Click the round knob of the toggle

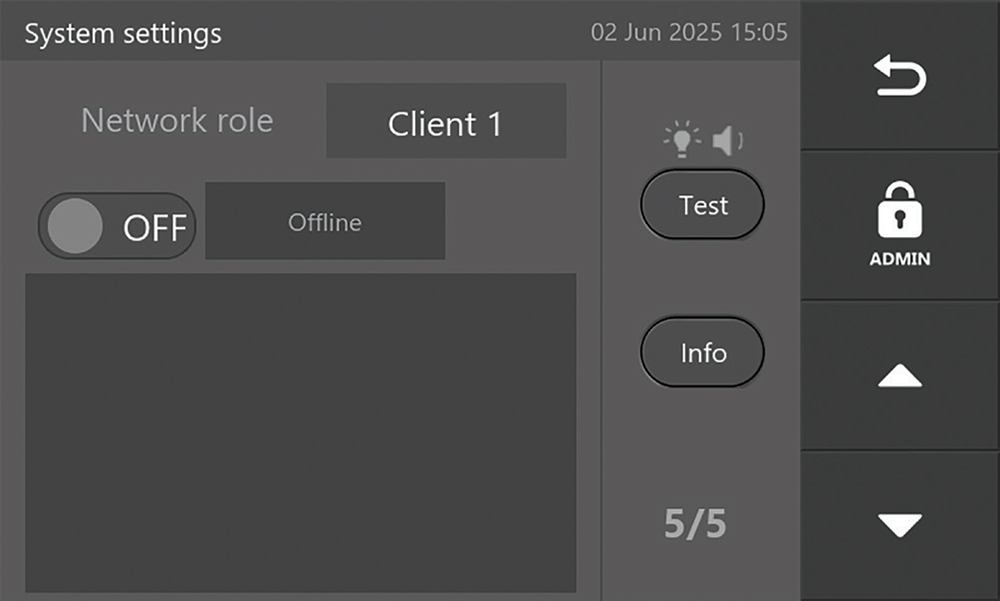point(75,226)
